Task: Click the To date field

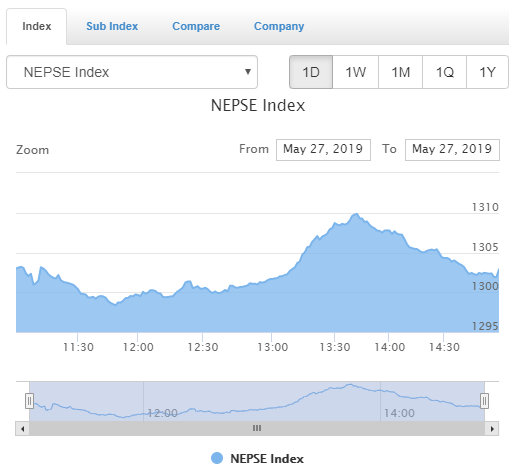Action: point(452,150)
